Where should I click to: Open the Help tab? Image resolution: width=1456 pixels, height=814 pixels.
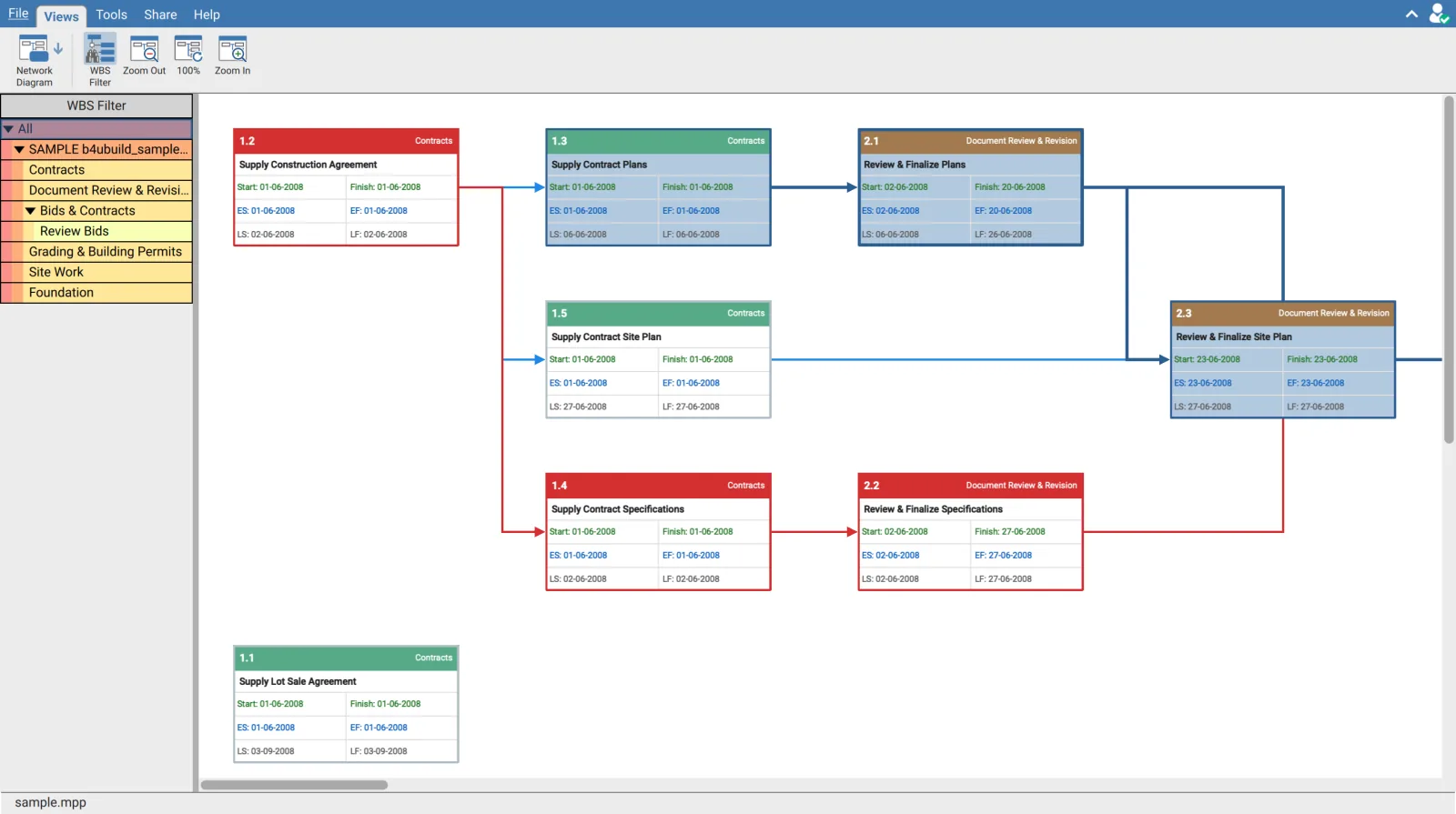tap(207, 15)
